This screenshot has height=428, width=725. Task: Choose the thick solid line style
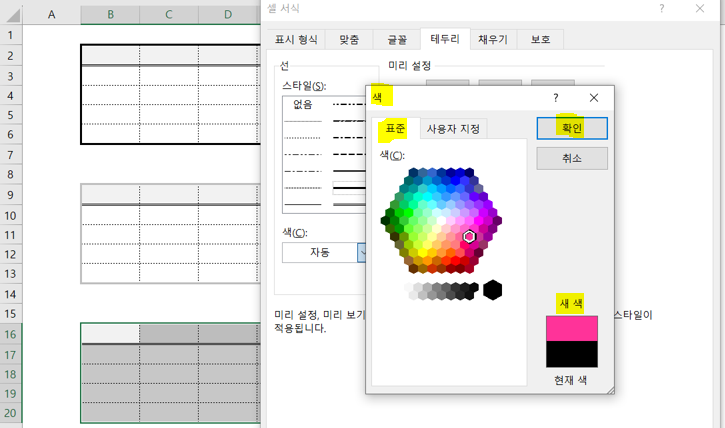(x=350, y=188)
